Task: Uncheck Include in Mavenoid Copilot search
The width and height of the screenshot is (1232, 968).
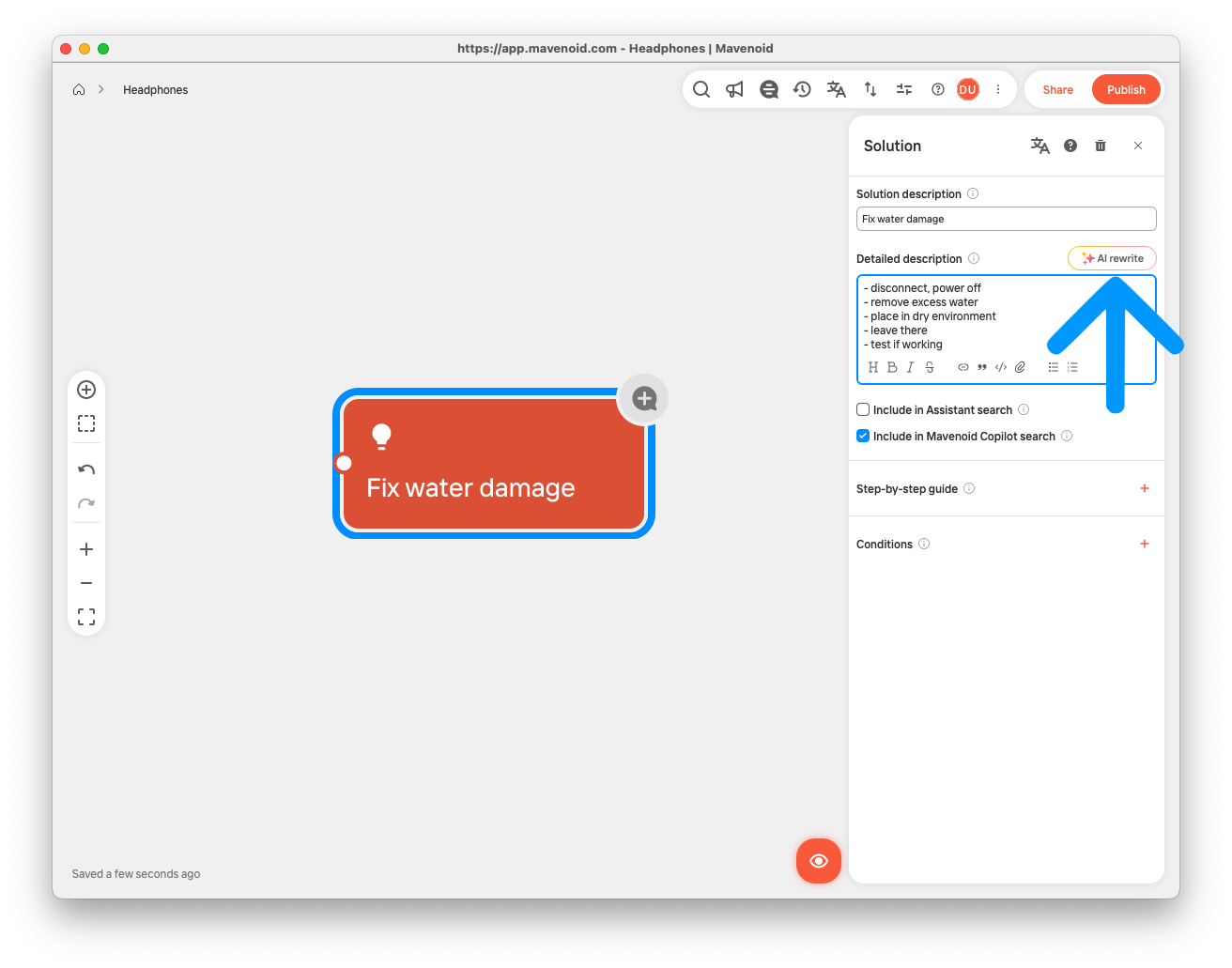Action: click(863, 436)
